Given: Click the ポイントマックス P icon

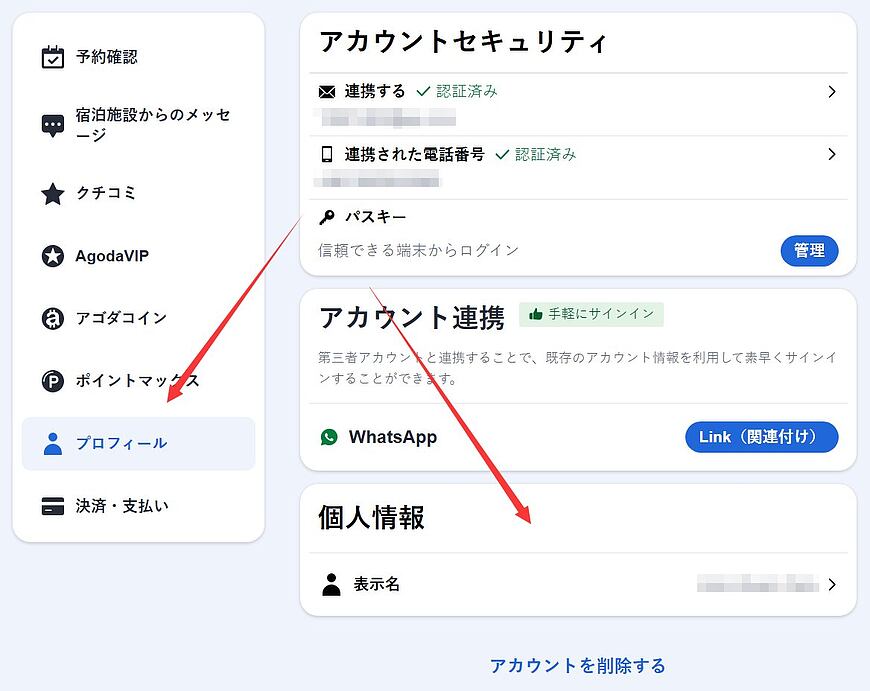Looking at the screenshot, I should [x=53, y=381].
